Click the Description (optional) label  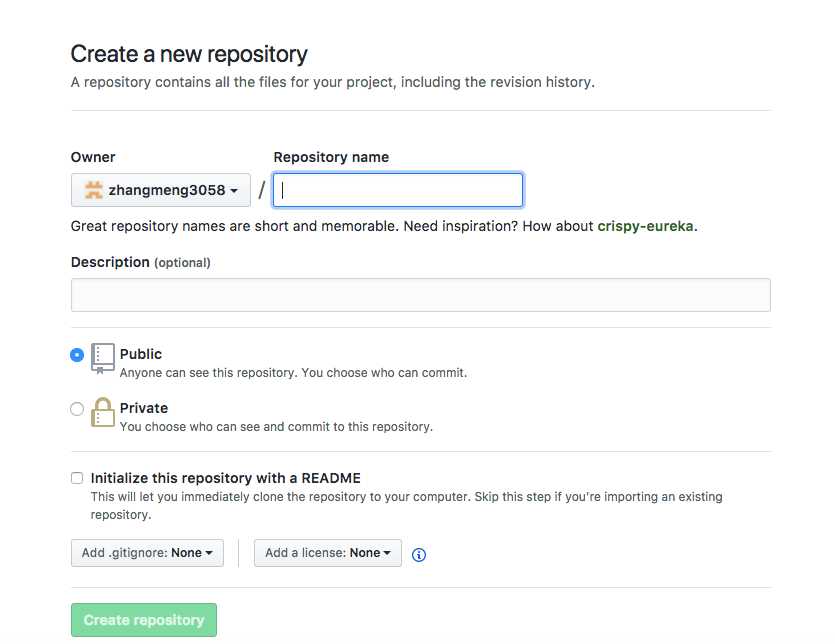141,263
